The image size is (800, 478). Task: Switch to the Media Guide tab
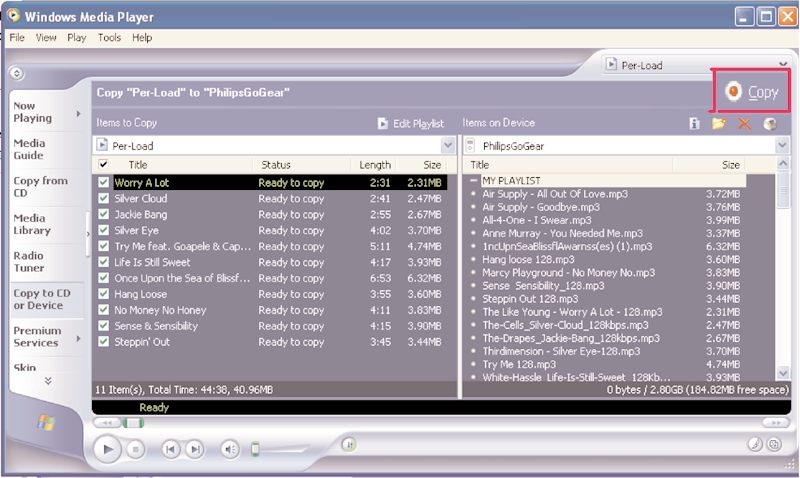[x=45, y=149]
